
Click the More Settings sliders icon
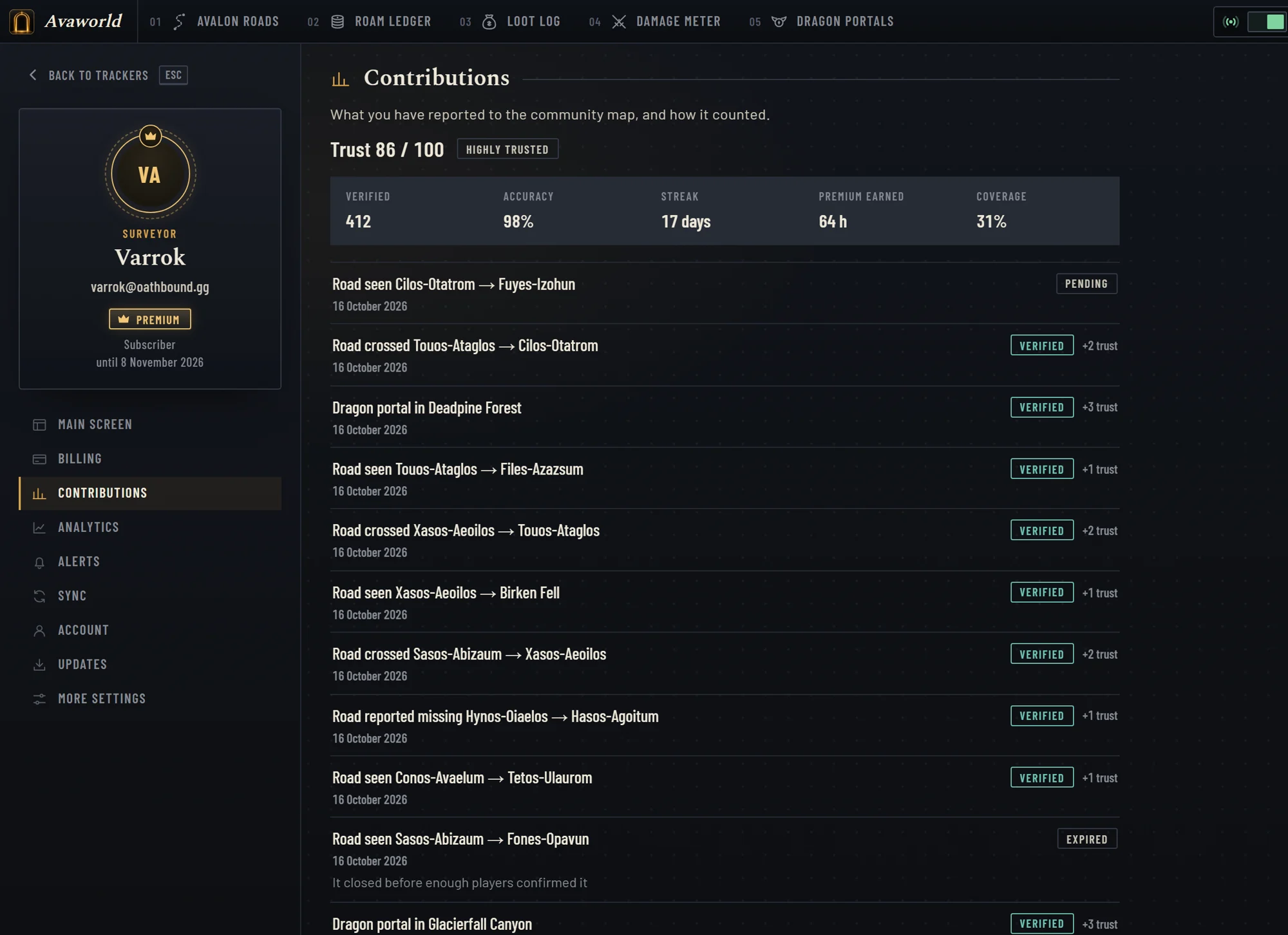click(39, 699)
